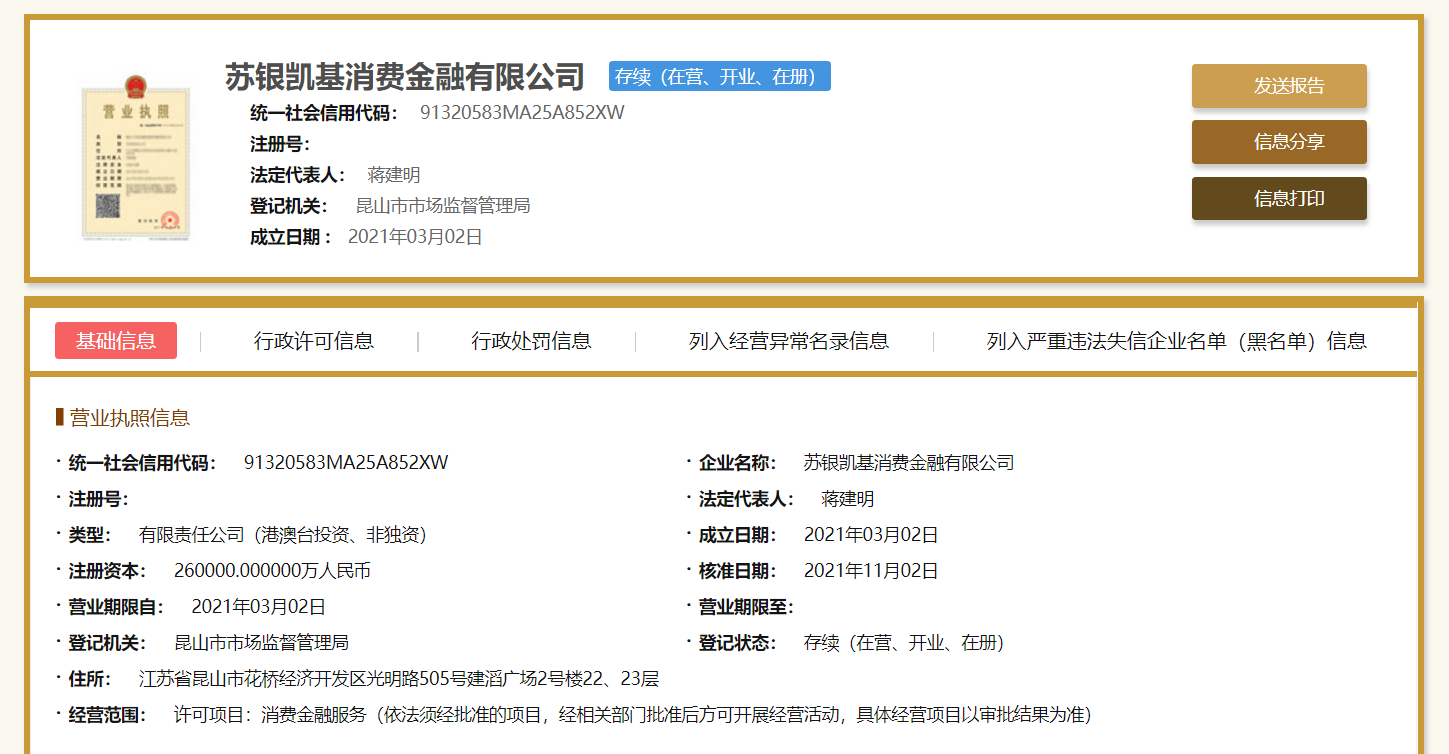Select the 基础信息 tab

coord(116,341)
